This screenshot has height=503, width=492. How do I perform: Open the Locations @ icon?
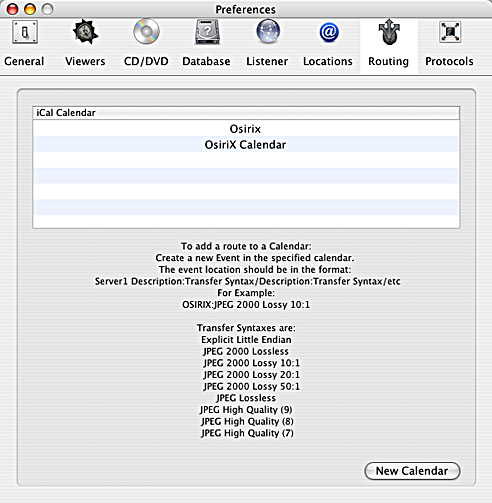click(x=329, y=32)
